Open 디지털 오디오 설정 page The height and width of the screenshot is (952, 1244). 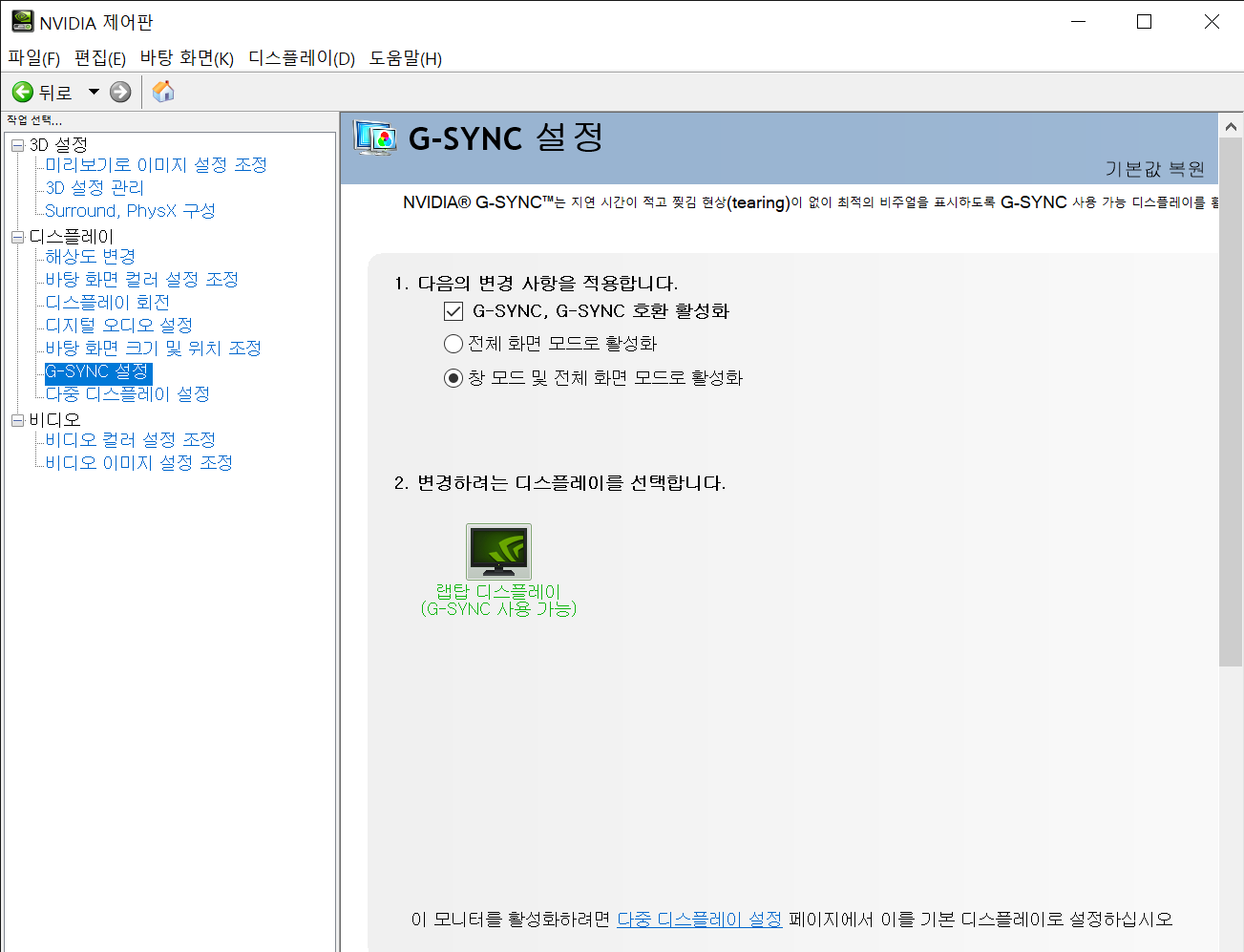119,326
